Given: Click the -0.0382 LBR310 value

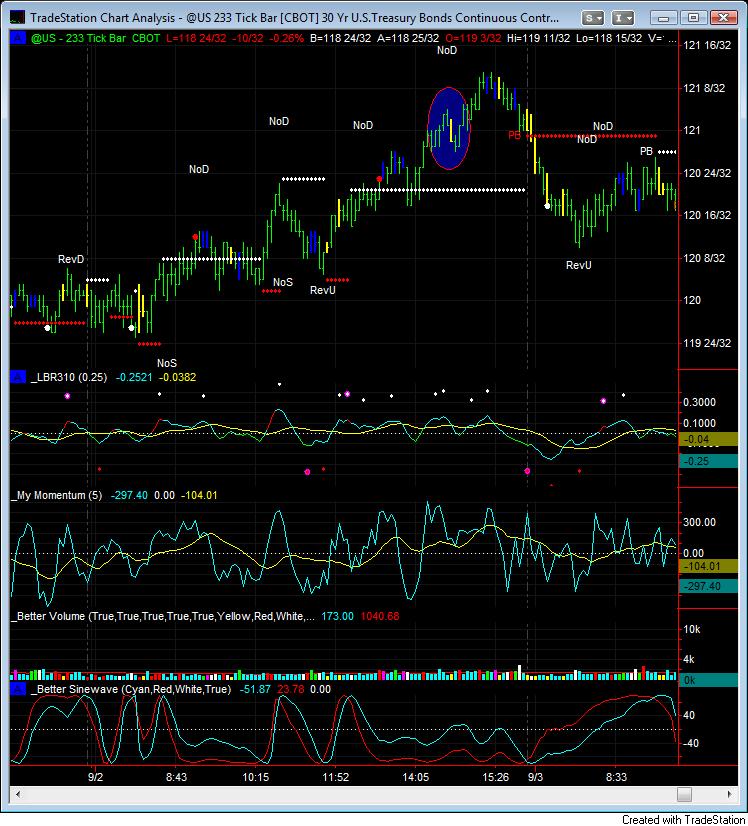Looking at the screenshot, I should [x=178, y=377].
